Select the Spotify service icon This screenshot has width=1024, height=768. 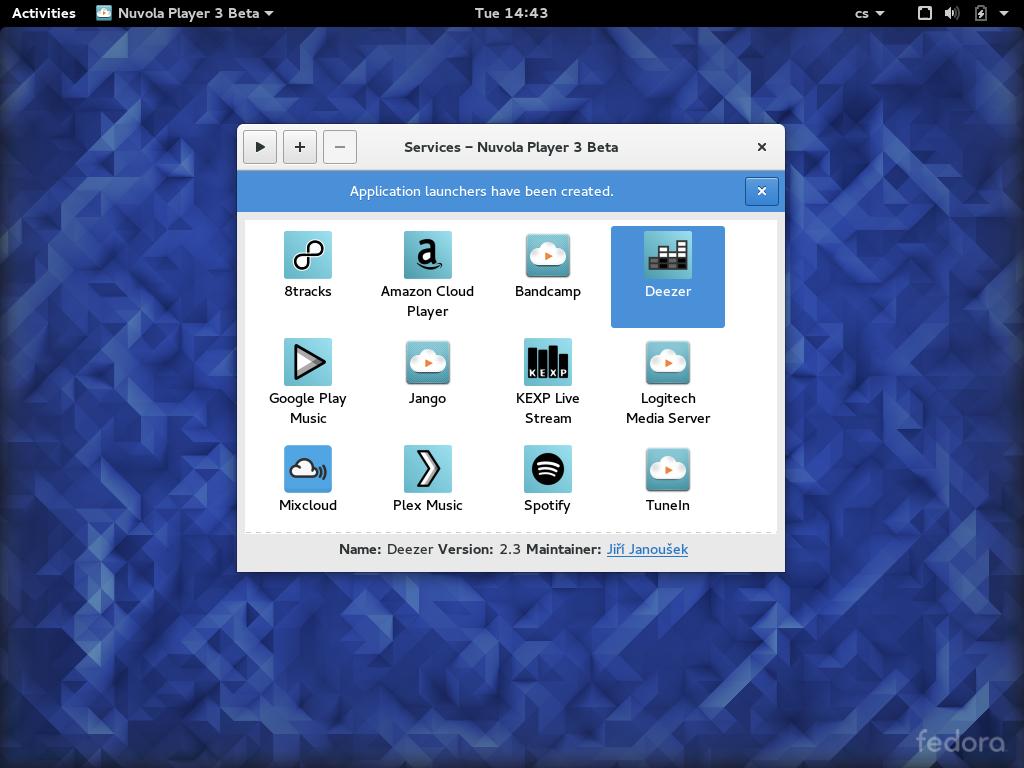548,469
